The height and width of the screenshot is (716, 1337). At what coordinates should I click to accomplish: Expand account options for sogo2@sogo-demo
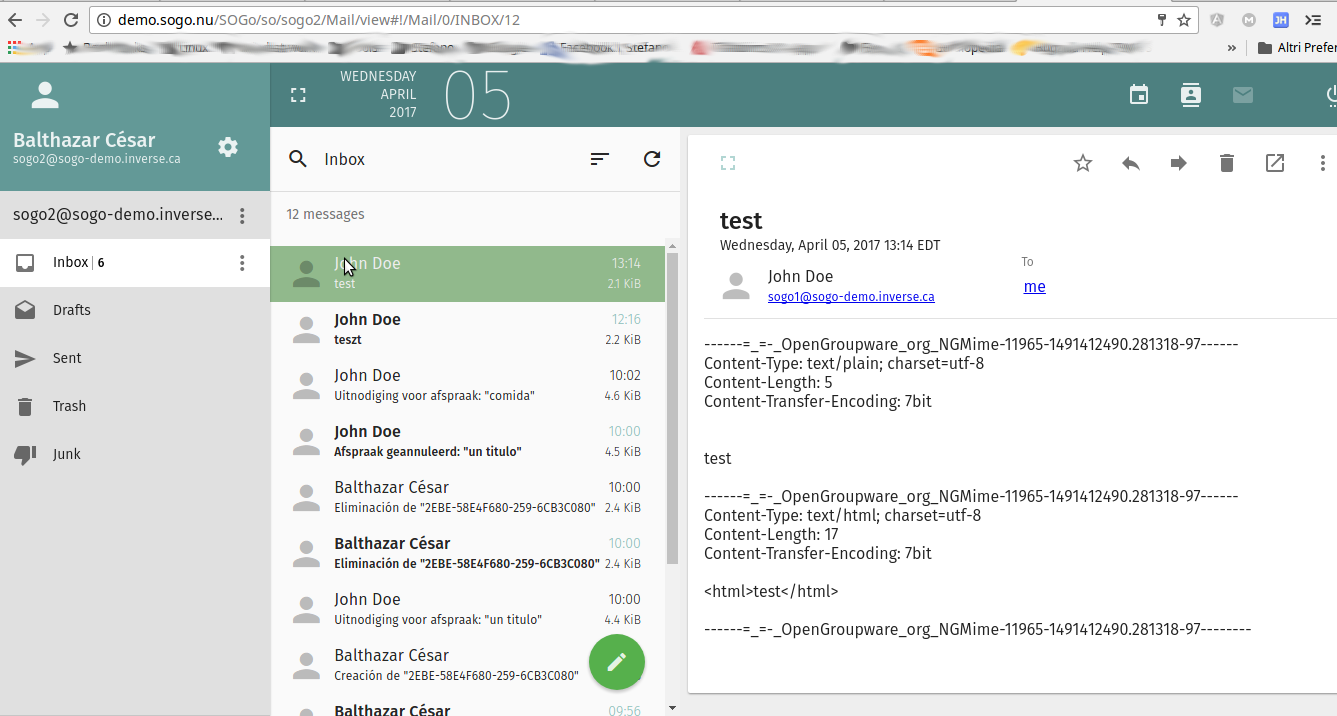pos(242,215)
